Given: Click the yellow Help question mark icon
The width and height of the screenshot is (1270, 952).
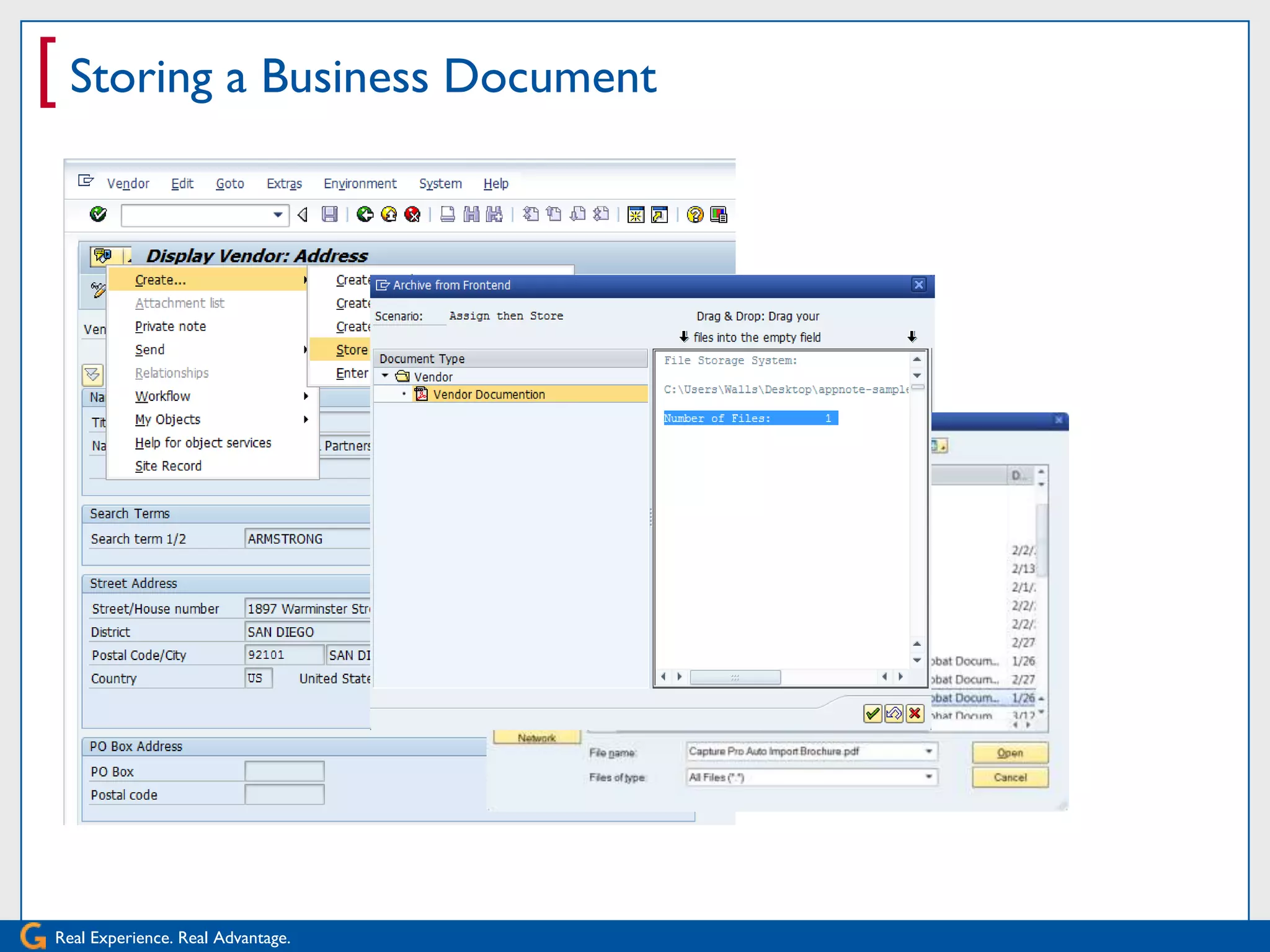Looking at the screenshot, I should point(695,214).
